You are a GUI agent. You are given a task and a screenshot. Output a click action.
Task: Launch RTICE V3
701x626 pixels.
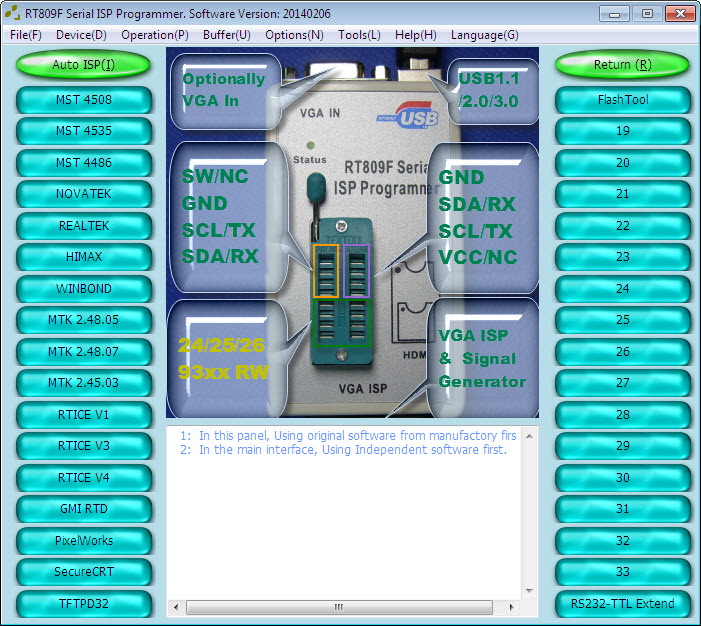tap(84, 446)
